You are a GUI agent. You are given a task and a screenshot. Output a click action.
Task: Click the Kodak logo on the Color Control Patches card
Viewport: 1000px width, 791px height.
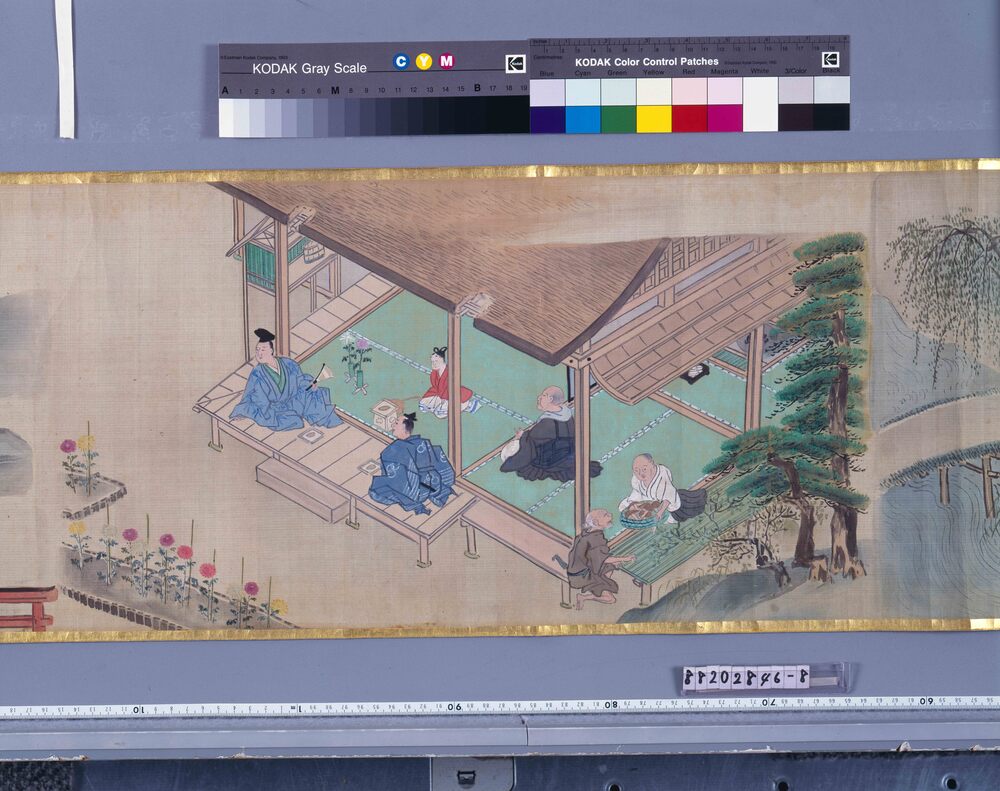pos(830,60)
